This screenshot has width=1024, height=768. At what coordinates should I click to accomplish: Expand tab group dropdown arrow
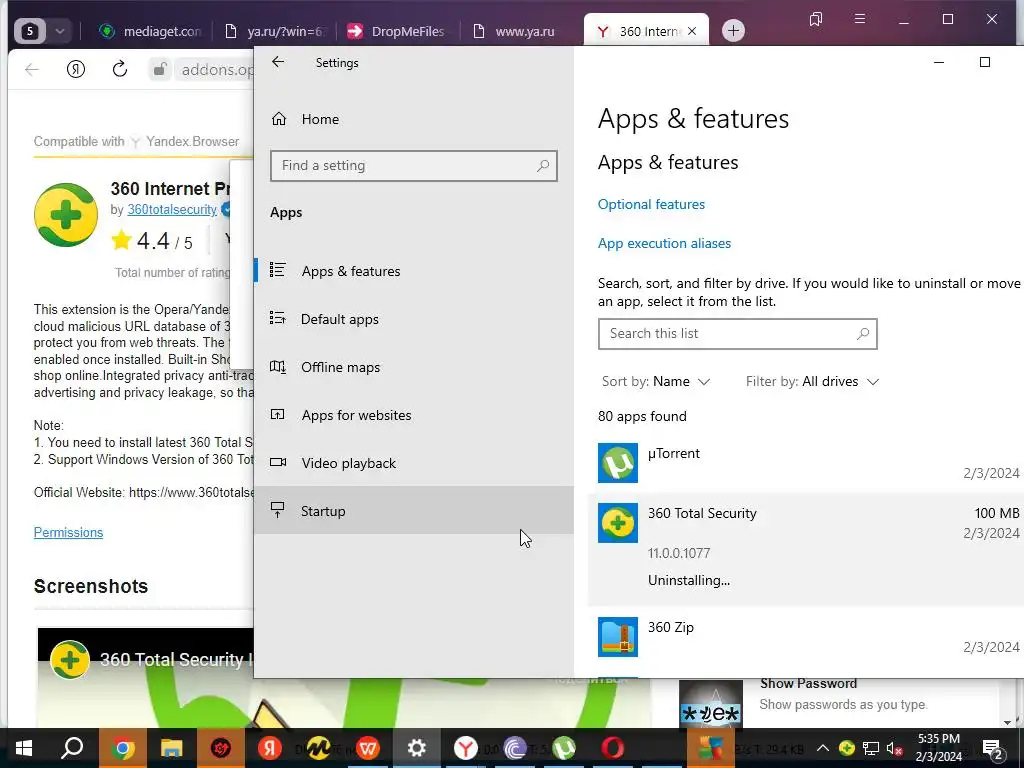[59, 31]
